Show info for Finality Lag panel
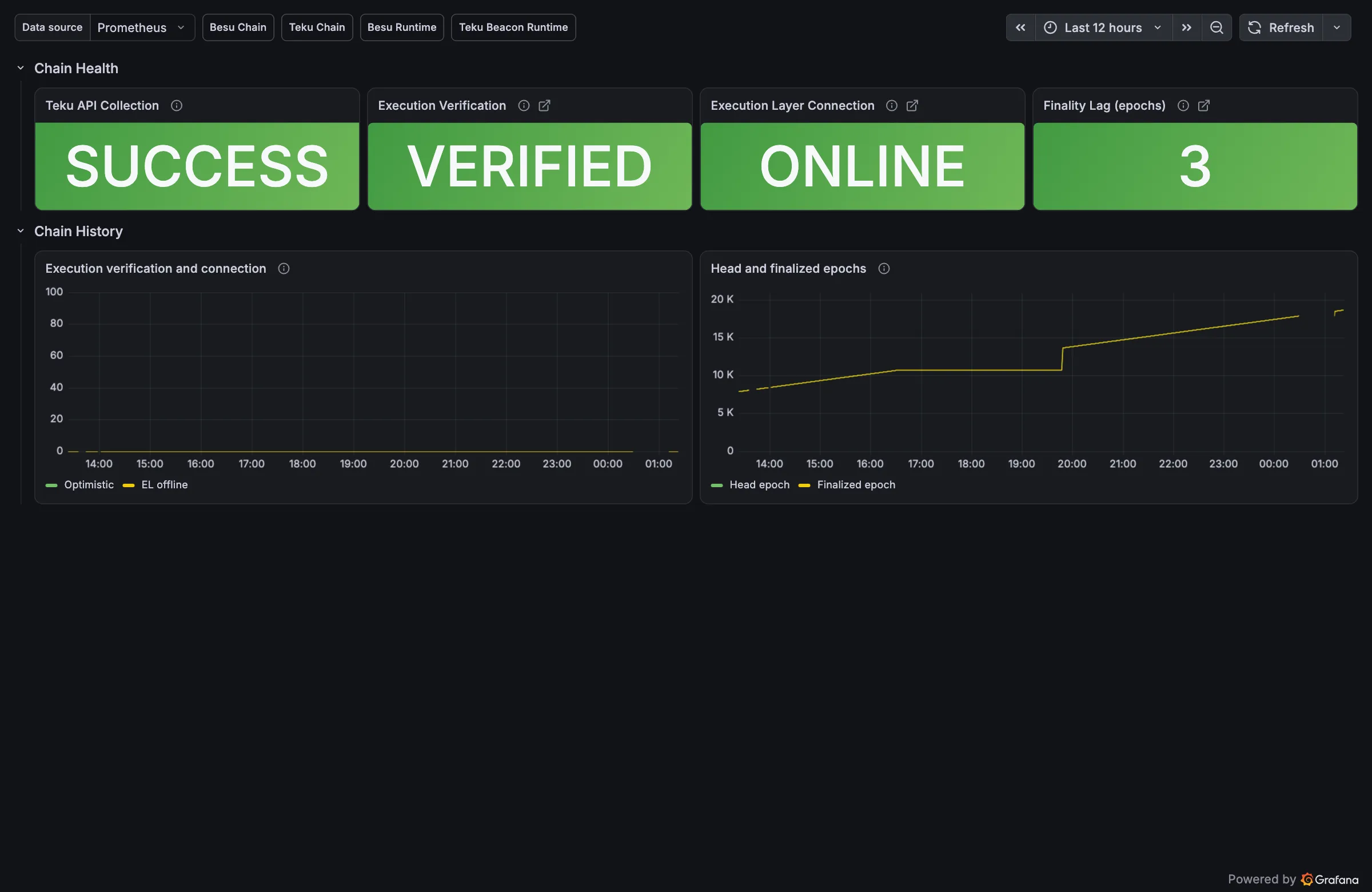 (x=1183, y=106)
